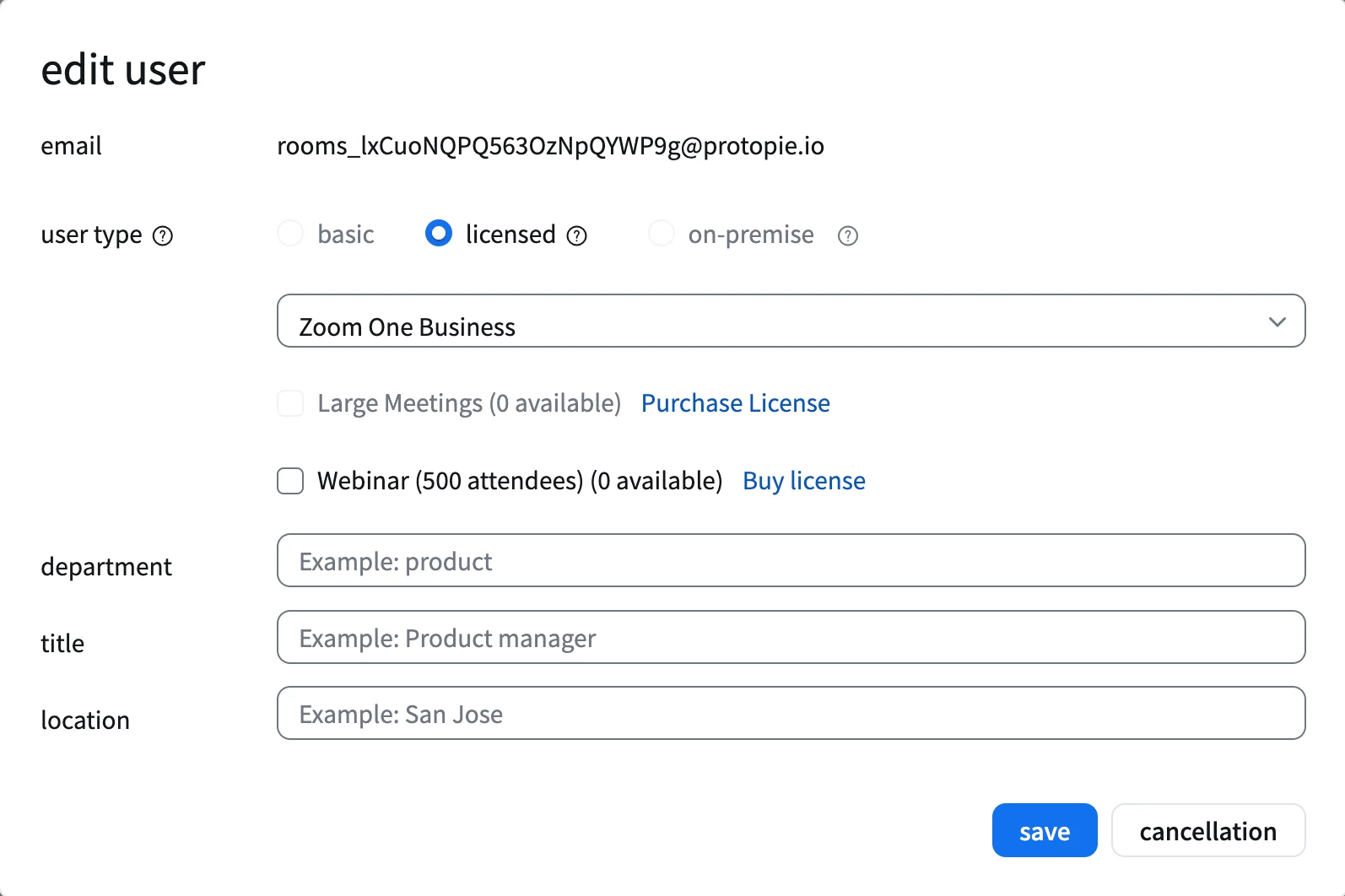
Task: Click the cancellation button
Action: [x=1207, y=831]
